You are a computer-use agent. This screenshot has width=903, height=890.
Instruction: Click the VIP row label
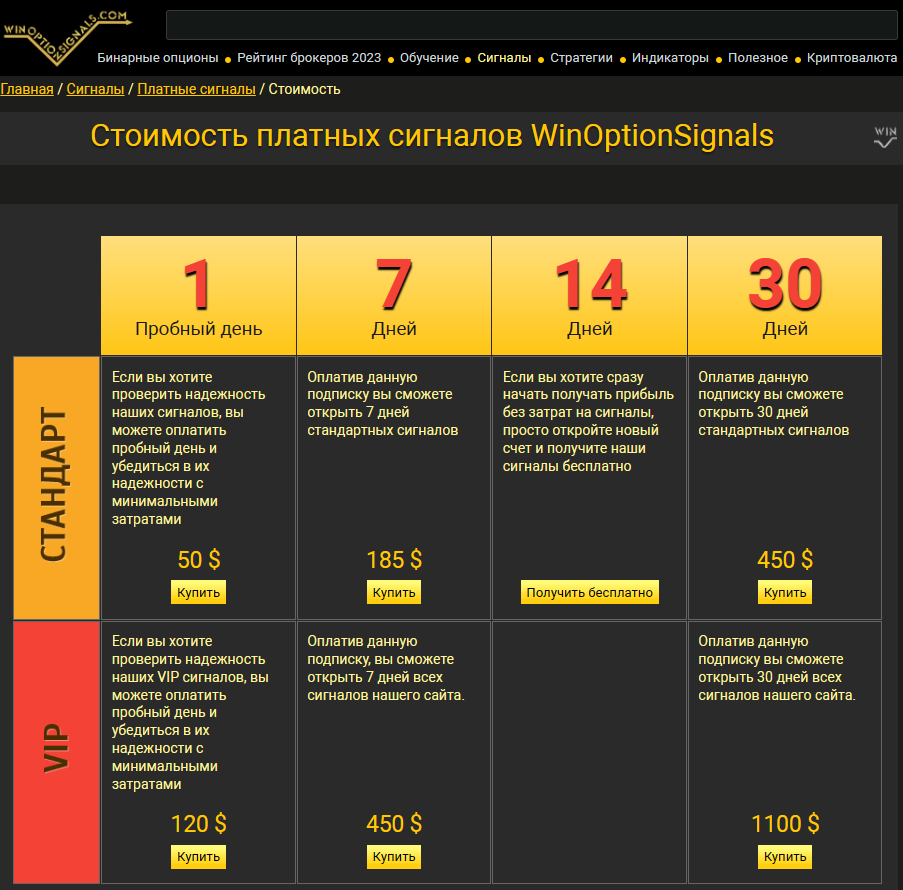click(56, 752)
